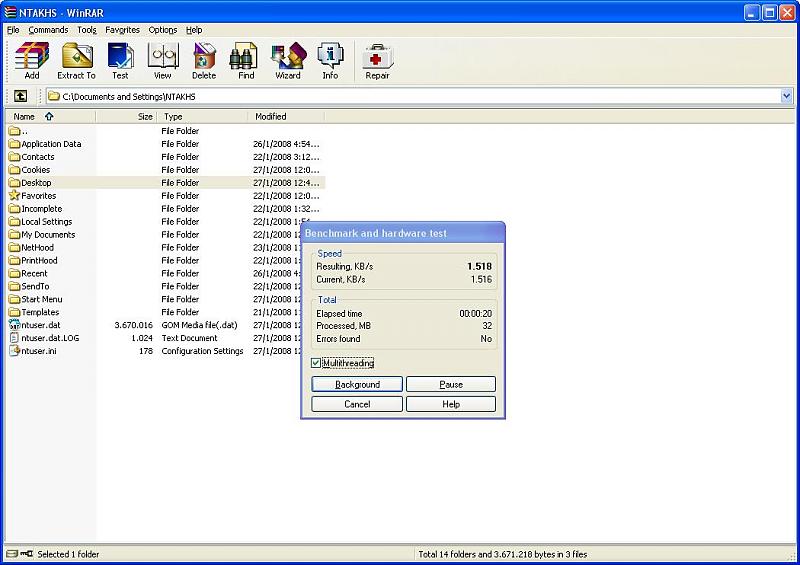Open the Help menu
This screenshot has width=800, height=565.
[194, 30]
